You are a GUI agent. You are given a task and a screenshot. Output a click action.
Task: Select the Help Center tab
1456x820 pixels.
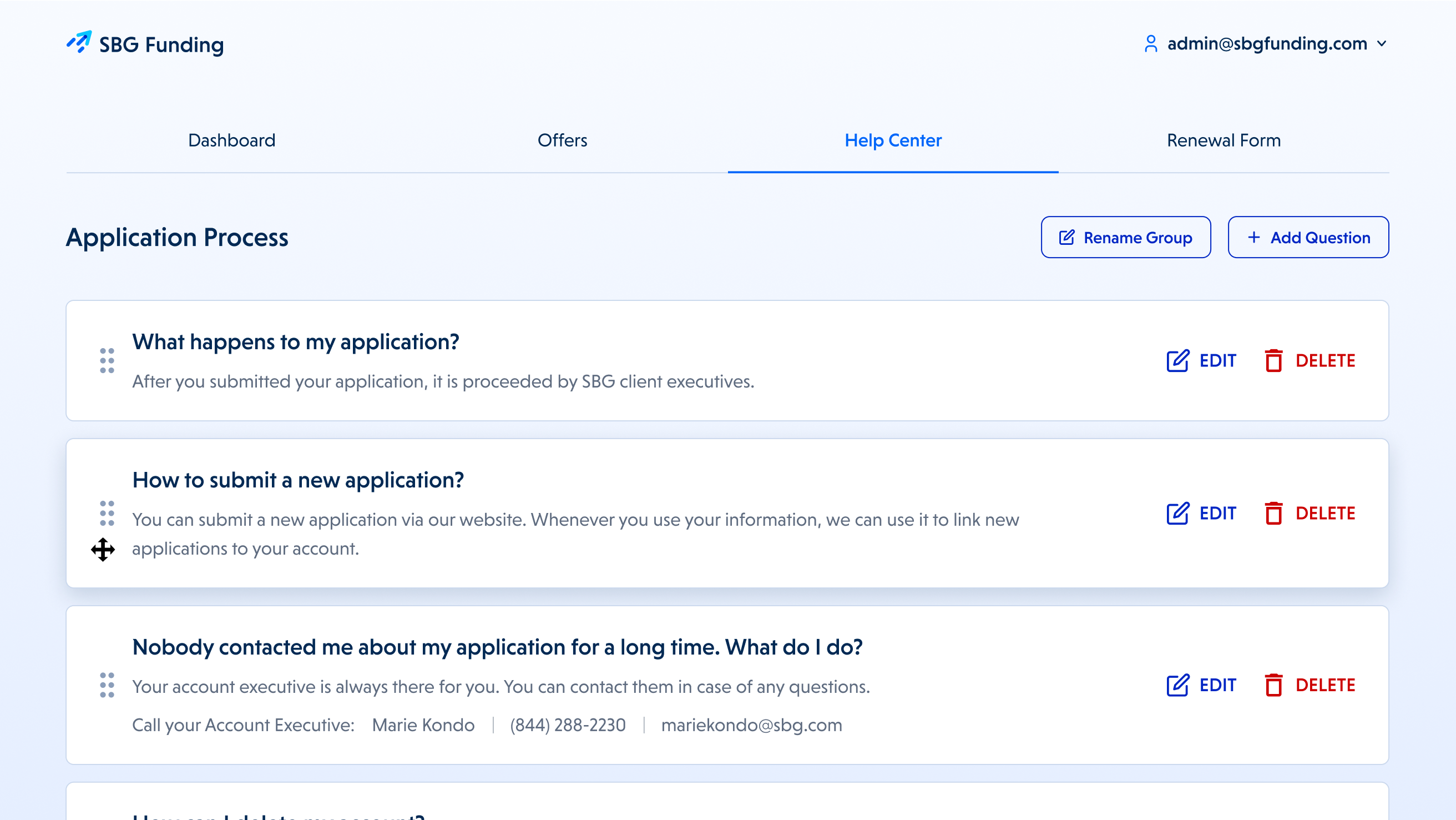(x=893, y=140)
